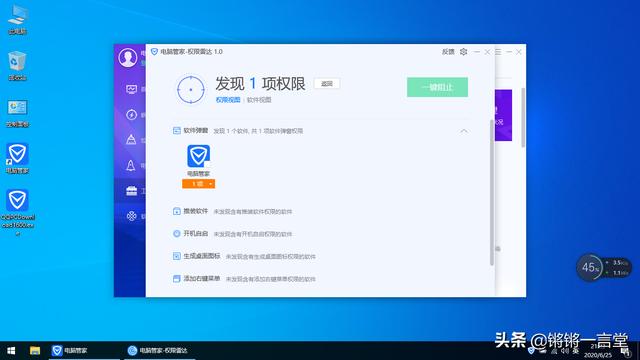Click the green 一键阻止 button
Viewport: 640px width, 360px height.
[x=437, y=87]
